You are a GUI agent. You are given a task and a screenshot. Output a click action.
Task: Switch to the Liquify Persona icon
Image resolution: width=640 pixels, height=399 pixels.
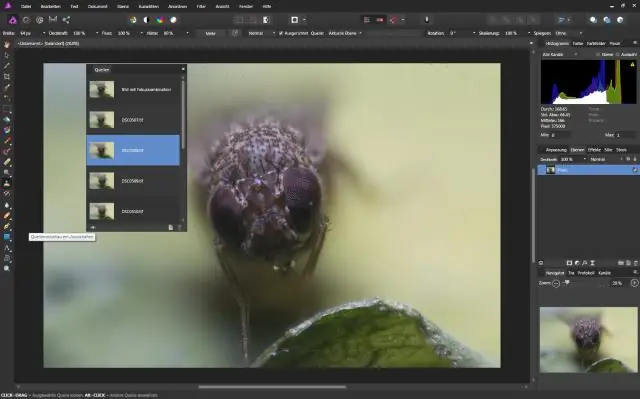click(x=26, y=20)
